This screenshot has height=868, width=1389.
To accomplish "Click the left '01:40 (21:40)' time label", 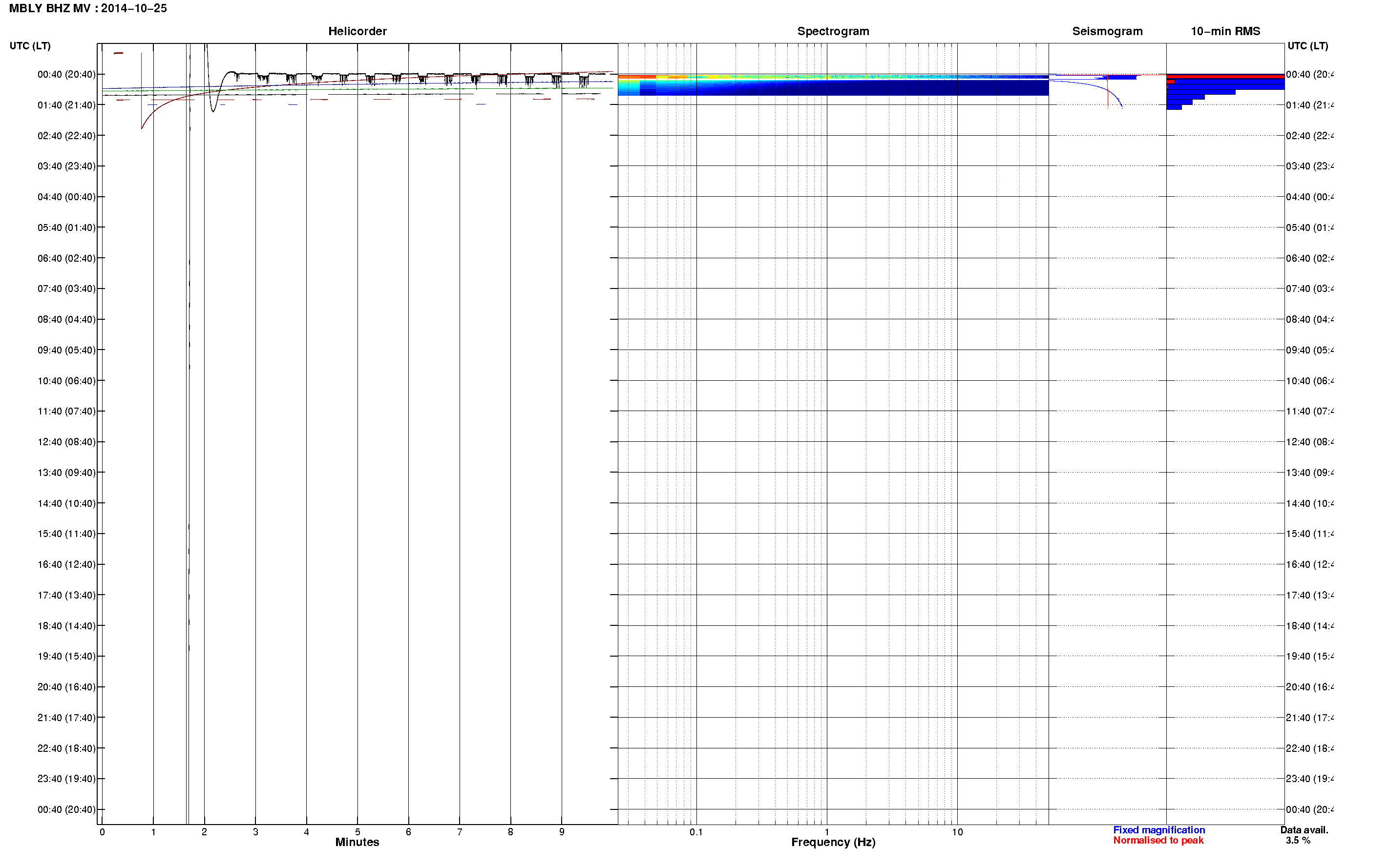I will pos(66,105).
